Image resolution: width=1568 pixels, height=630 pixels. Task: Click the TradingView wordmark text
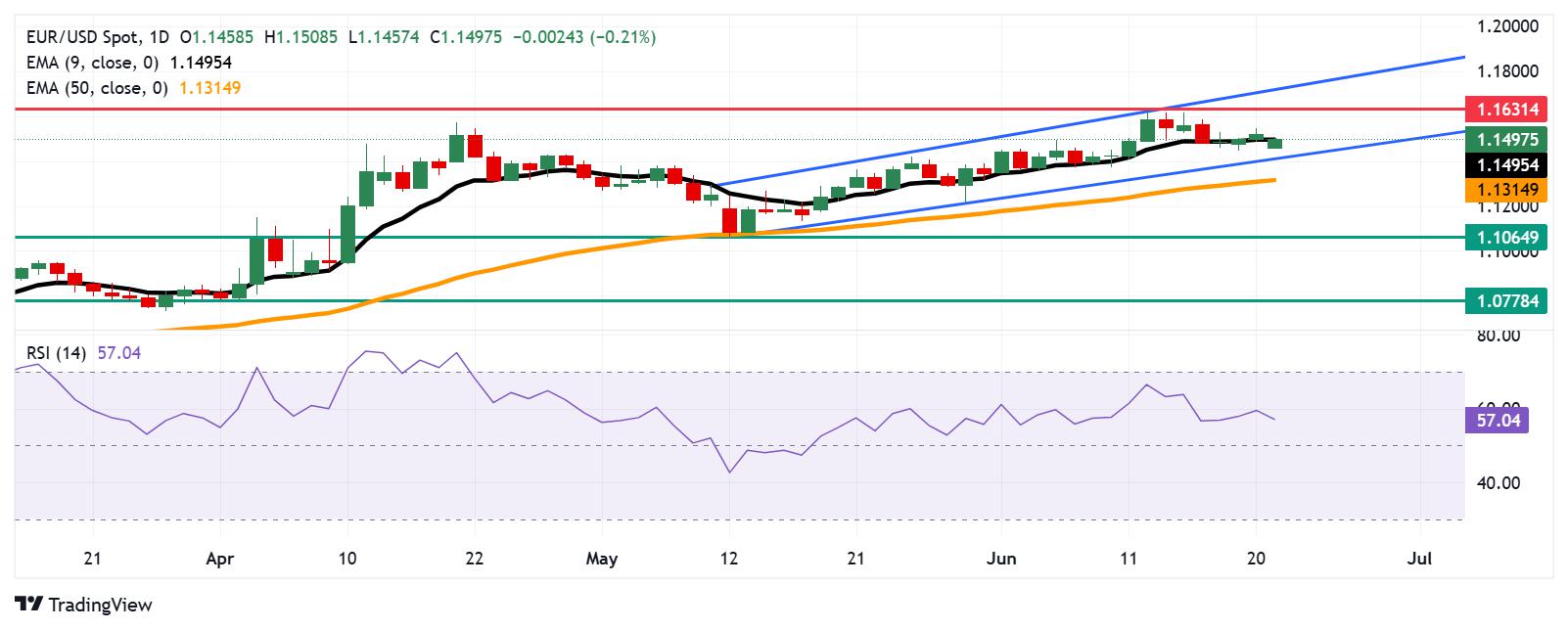tap(99, 606)
